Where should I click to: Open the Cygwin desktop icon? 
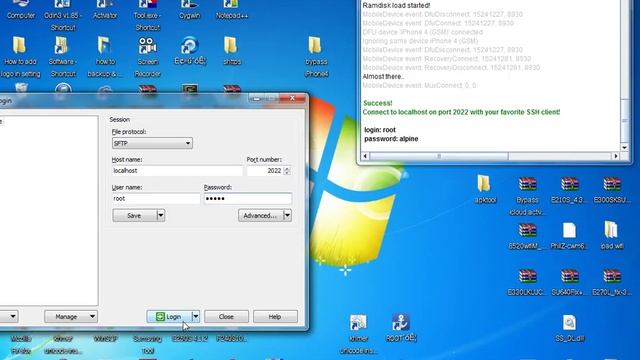tap(189, 10)
